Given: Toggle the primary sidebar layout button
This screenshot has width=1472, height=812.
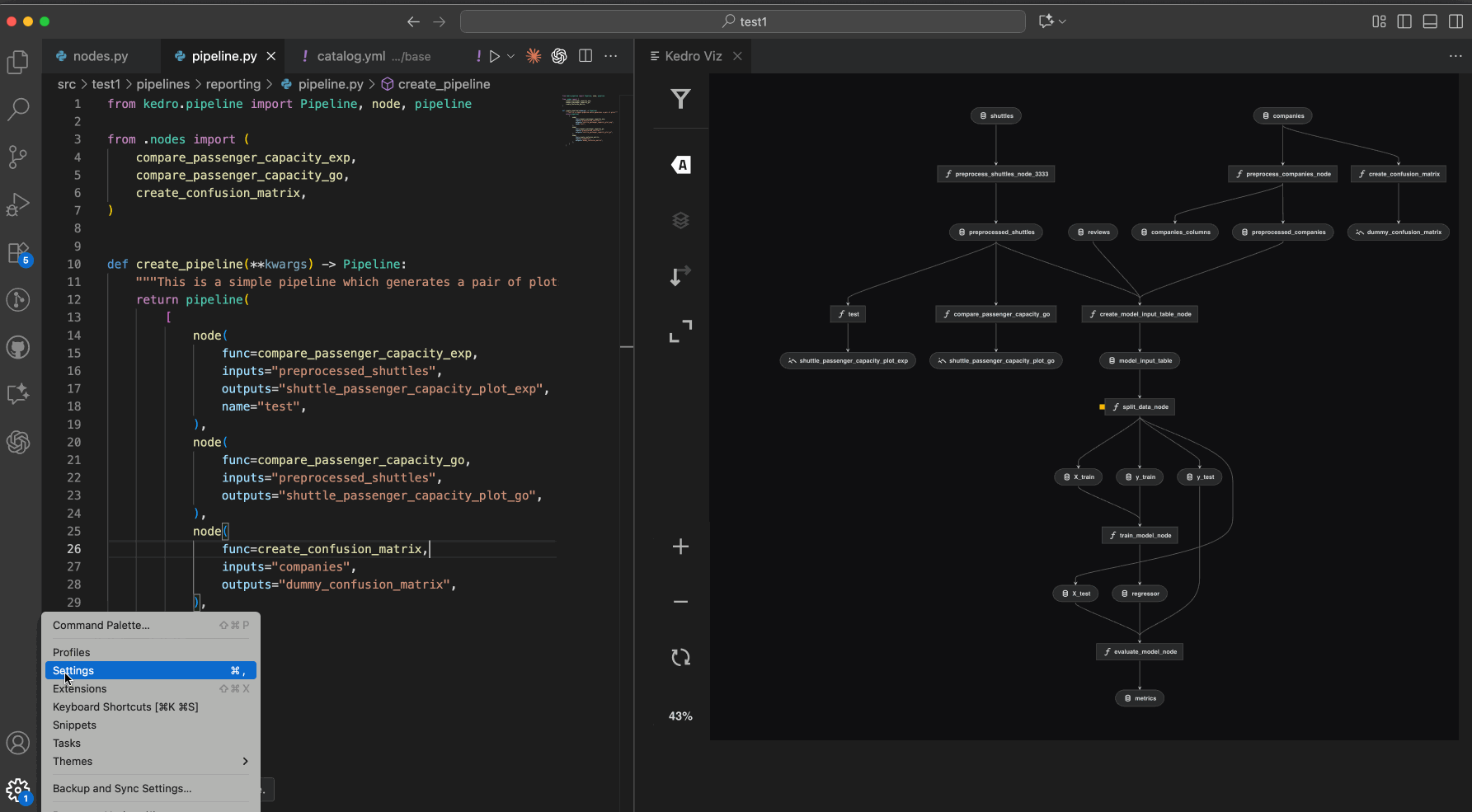Looking at the screenshot, I should coord(1404,21).
